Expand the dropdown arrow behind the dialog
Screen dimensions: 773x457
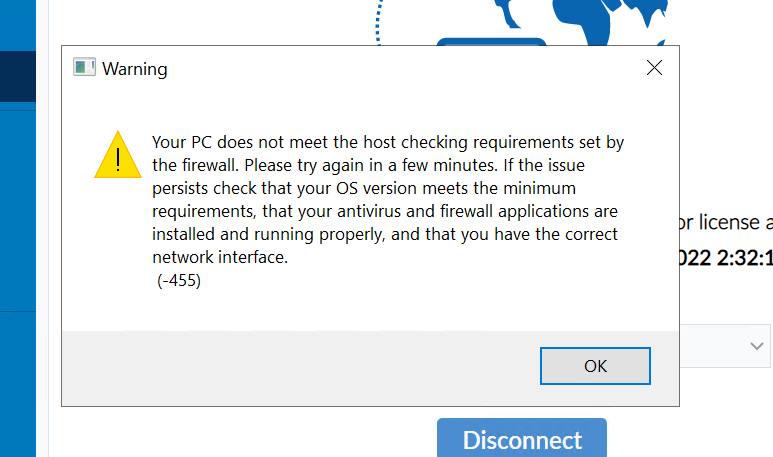click(x=757, y=345)
